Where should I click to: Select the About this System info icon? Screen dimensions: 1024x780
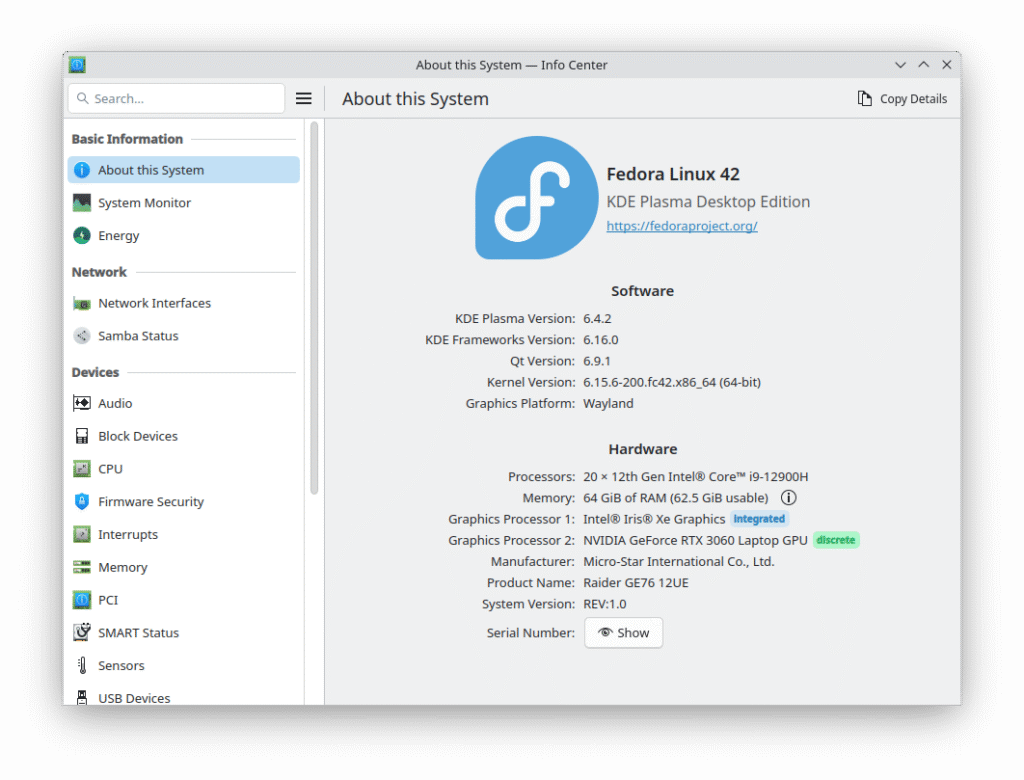pos(82,170)
